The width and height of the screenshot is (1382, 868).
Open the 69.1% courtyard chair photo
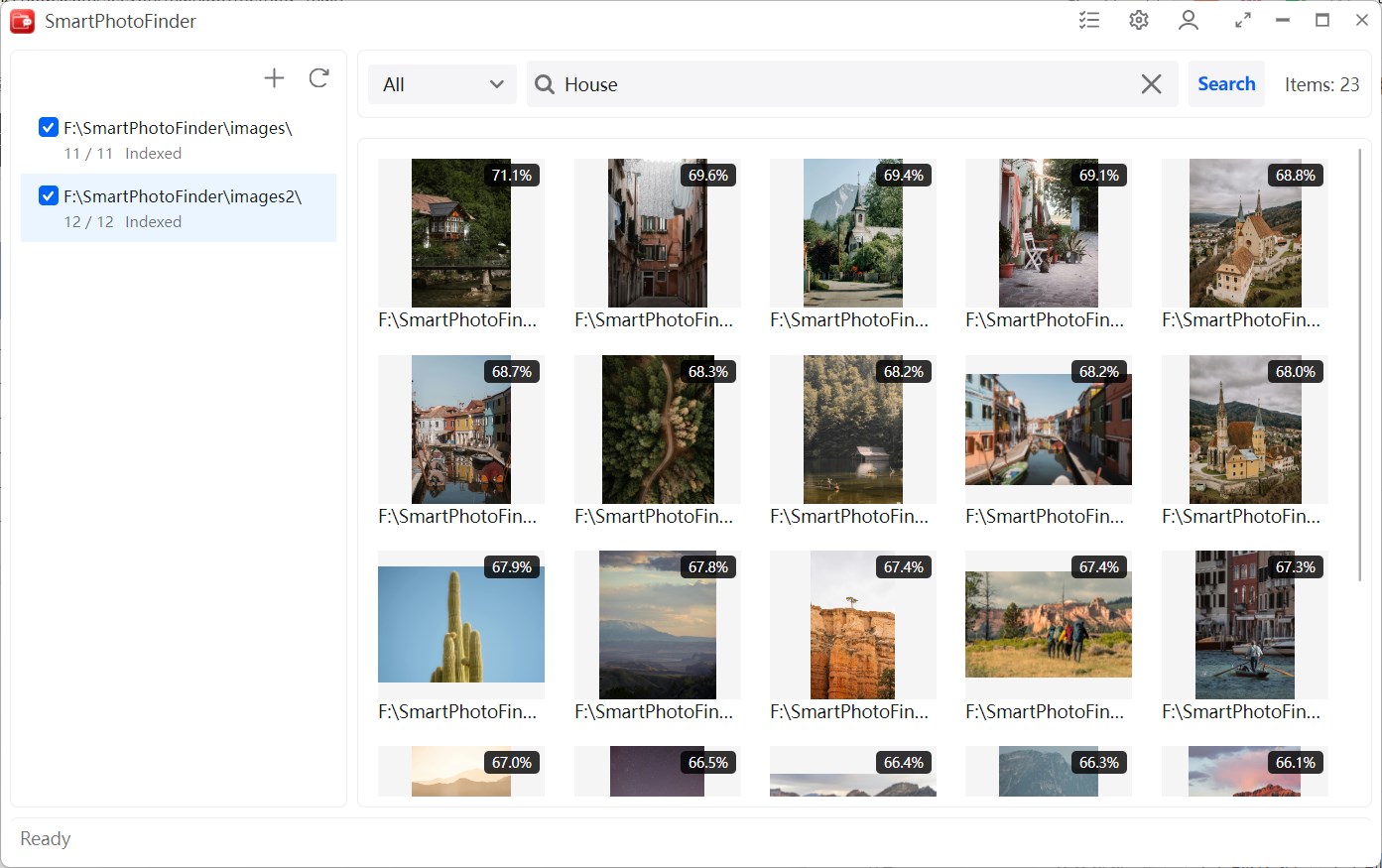point(1049,233)
